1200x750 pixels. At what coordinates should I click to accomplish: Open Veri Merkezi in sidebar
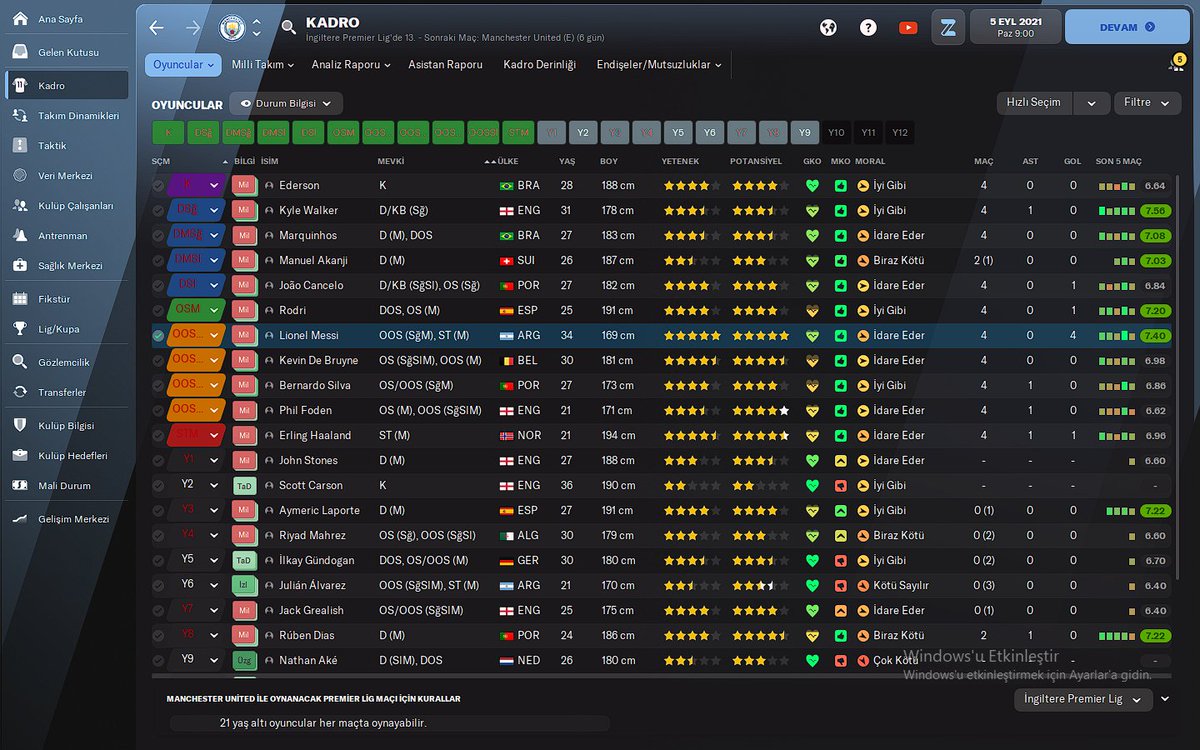[x=67, y=175]
